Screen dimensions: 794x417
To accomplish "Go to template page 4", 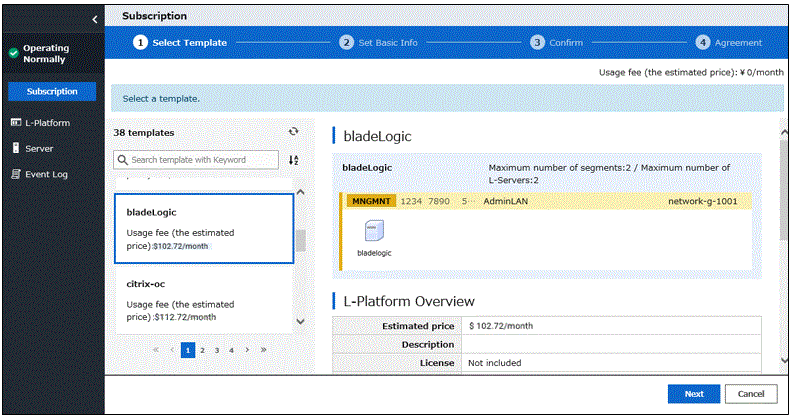I will [x=231, y=350].
